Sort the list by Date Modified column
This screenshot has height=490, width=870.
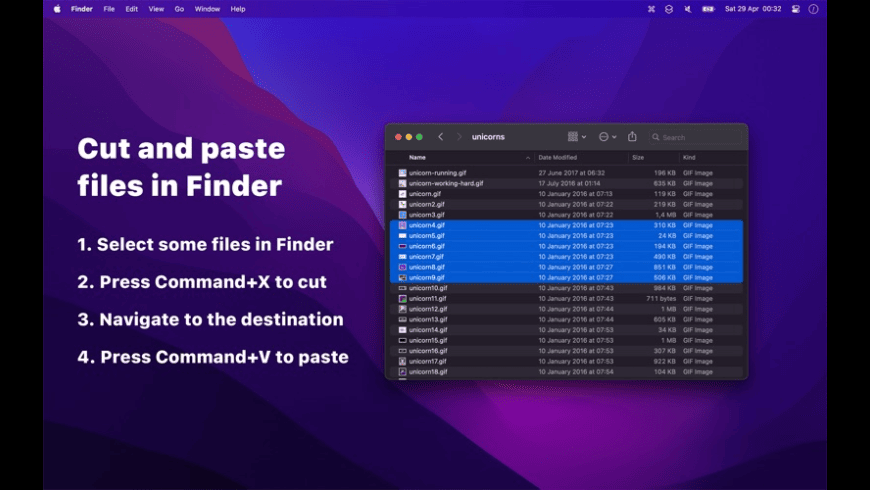[x=558, y=158]
